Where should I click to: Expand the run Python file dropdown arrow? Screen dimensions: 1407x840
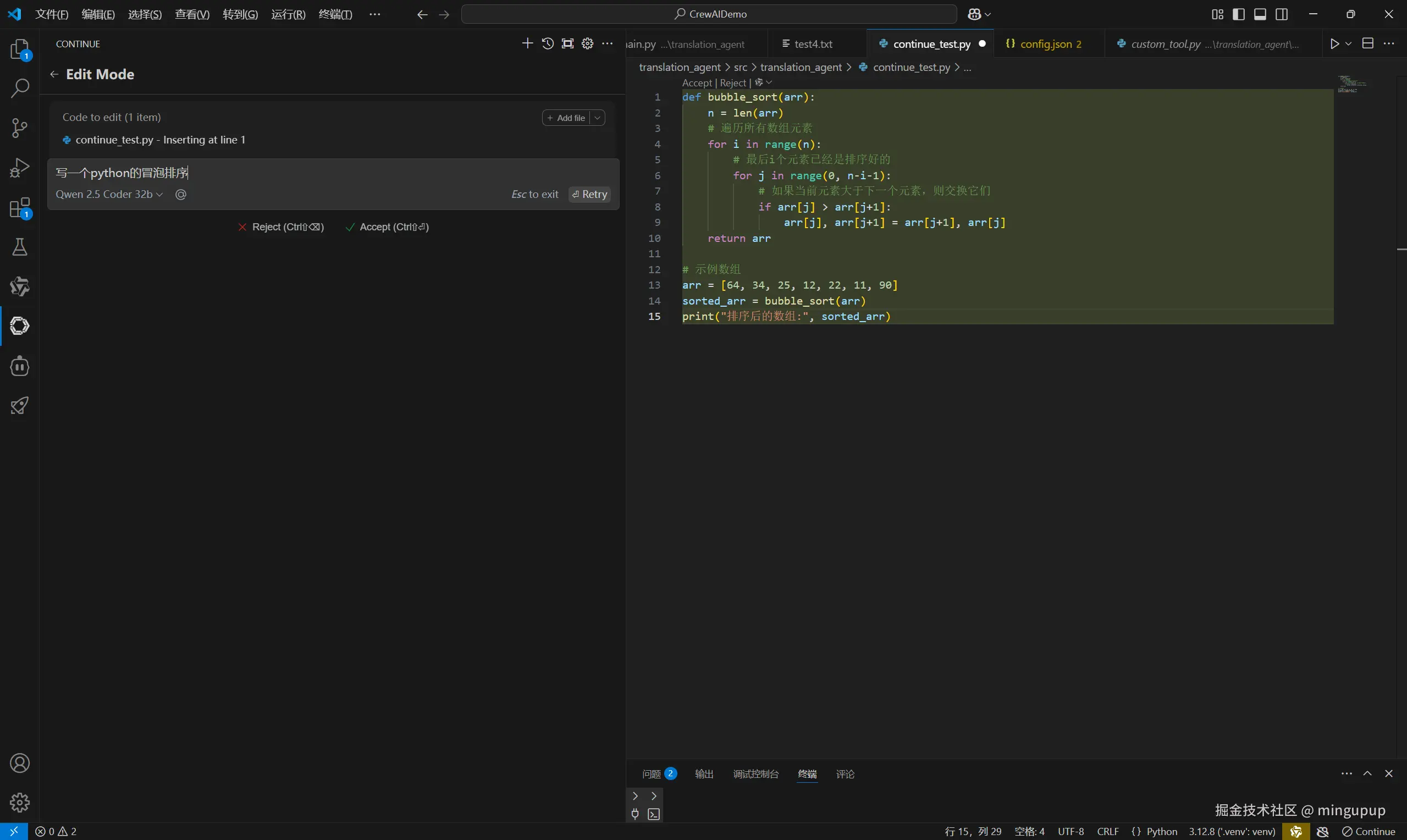[1348, 43]
